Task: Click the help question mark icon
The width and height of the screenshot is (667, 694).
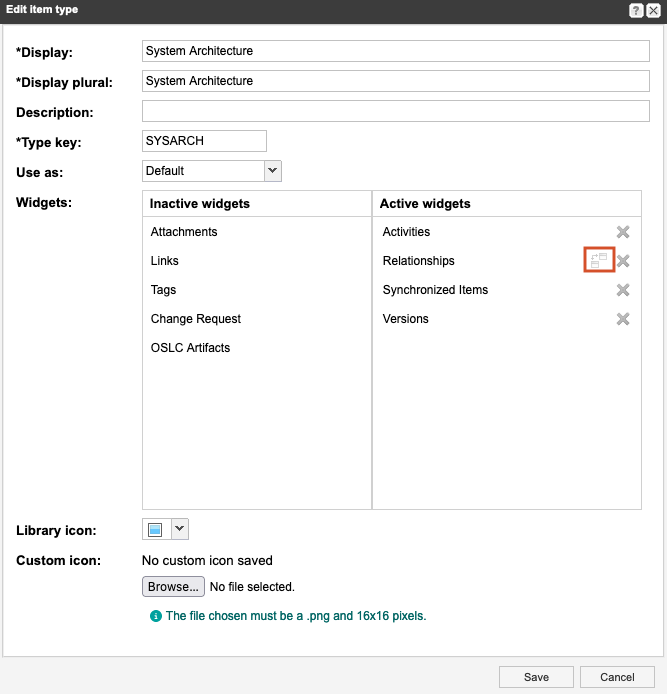Action: point(636,11)
